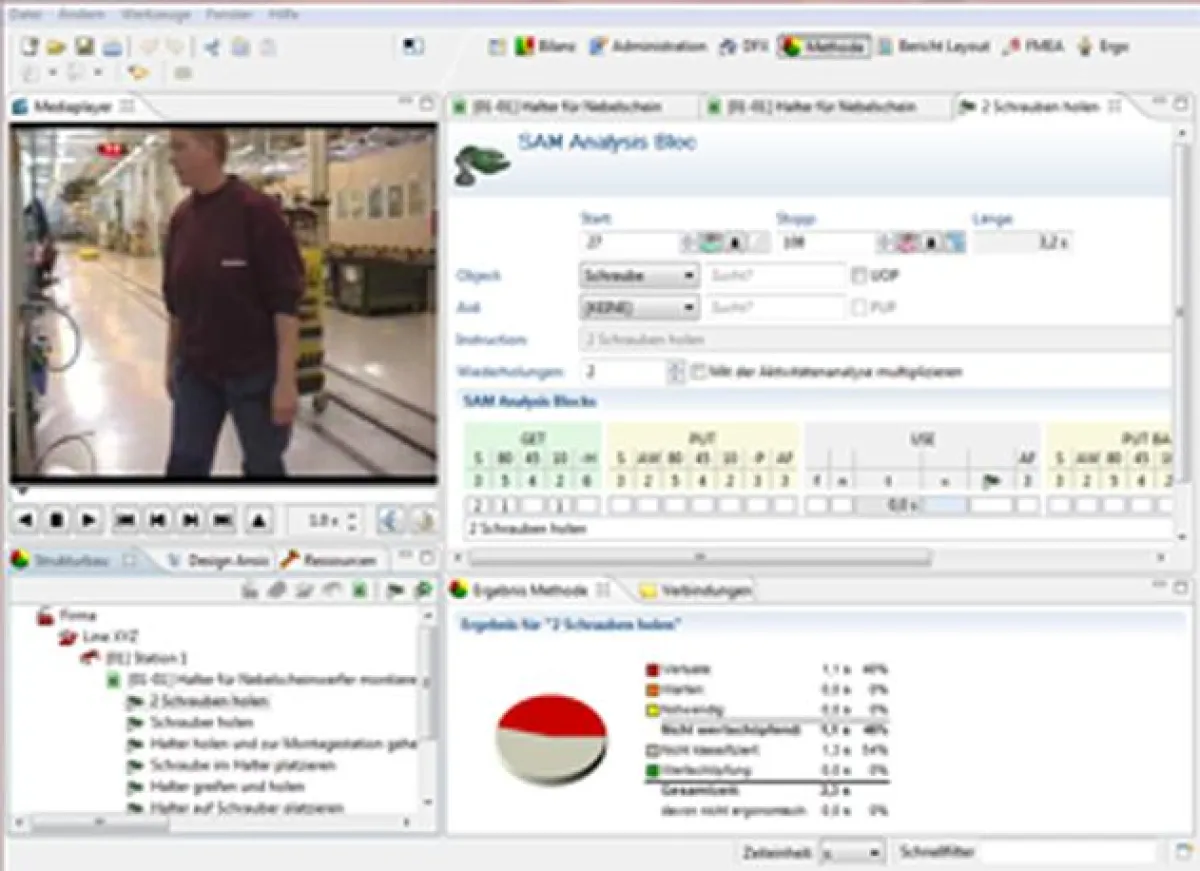Open the Object dropdown showing Schraube
1200x871 pixels.
(x=639, y=276)
